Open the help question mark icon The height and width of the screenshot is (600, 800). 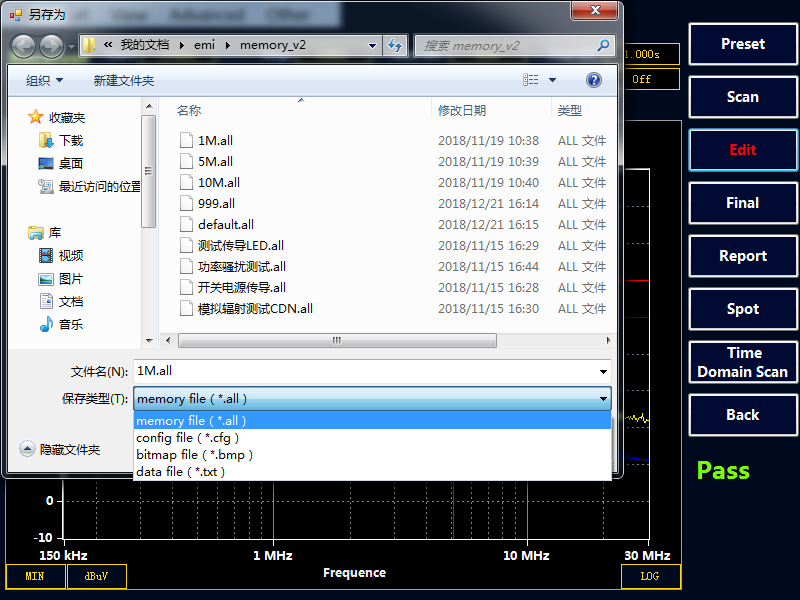tap(593, 80)
